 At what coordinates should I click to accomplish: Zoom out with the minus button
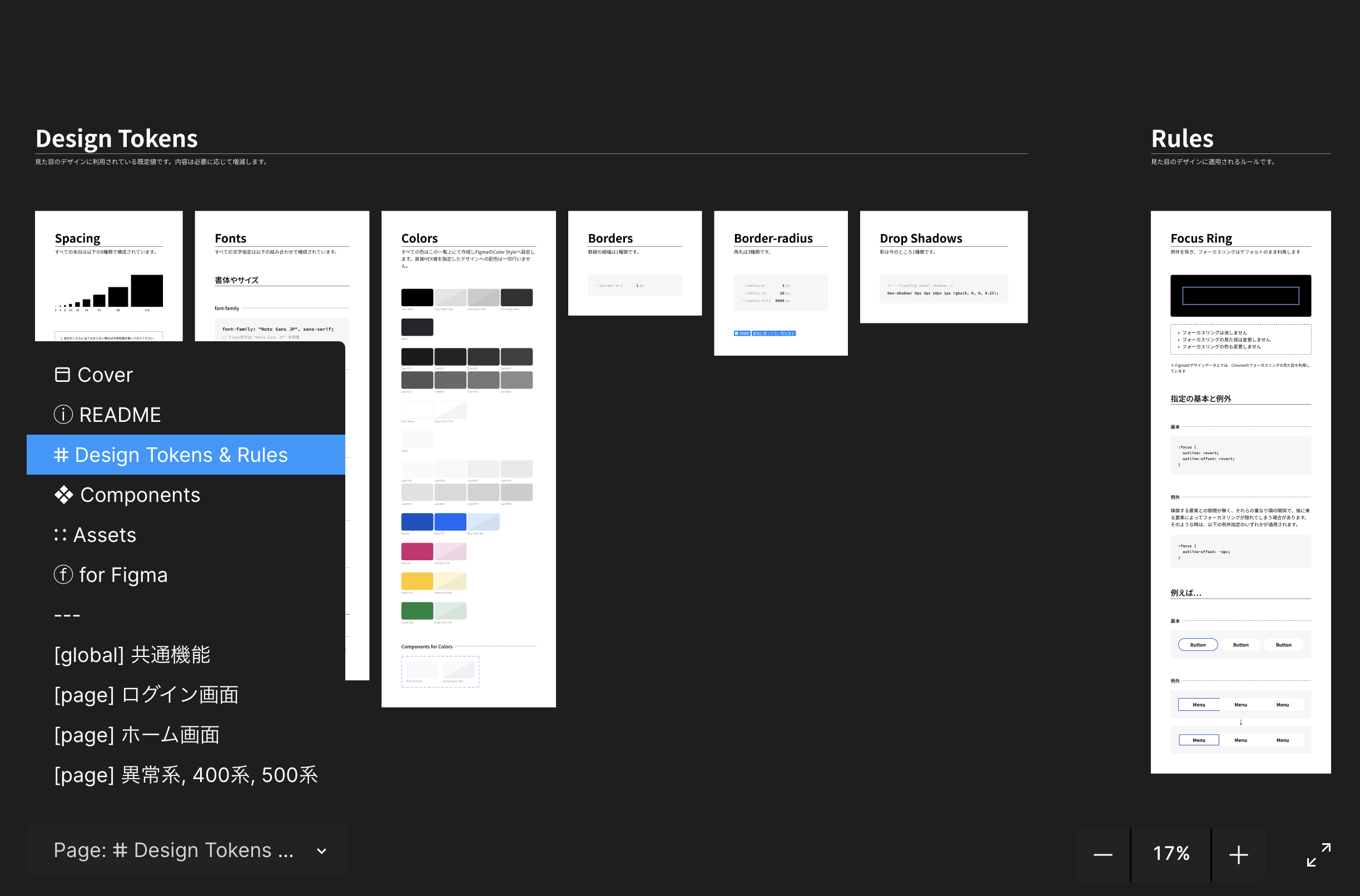(x=1103, y=855)
